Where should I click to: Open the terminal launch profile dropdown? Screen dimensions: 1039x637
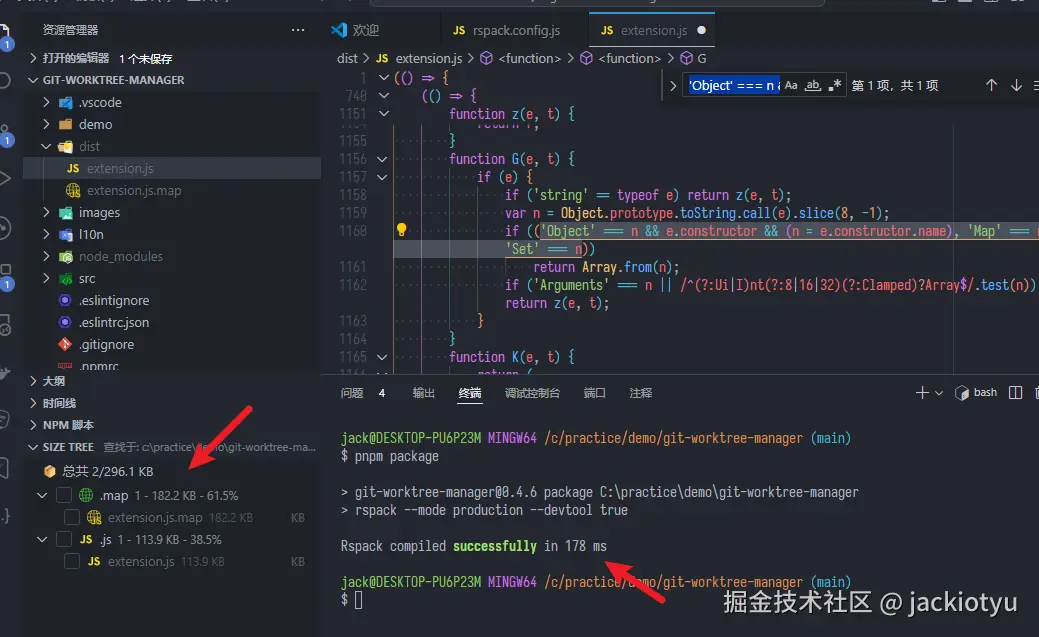(939, 393)
